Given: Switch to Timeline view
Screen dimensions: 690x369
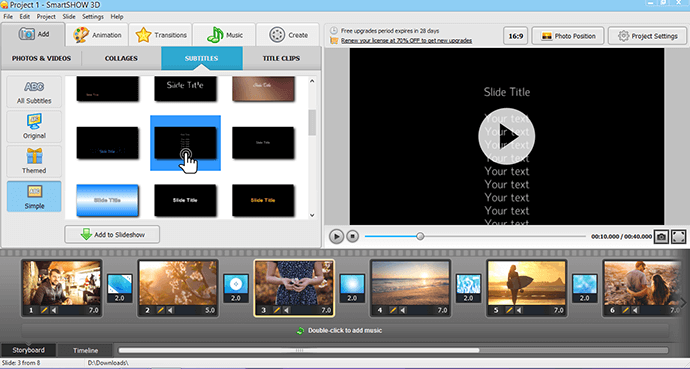Looking at the screenshot, I should (85, 350).
